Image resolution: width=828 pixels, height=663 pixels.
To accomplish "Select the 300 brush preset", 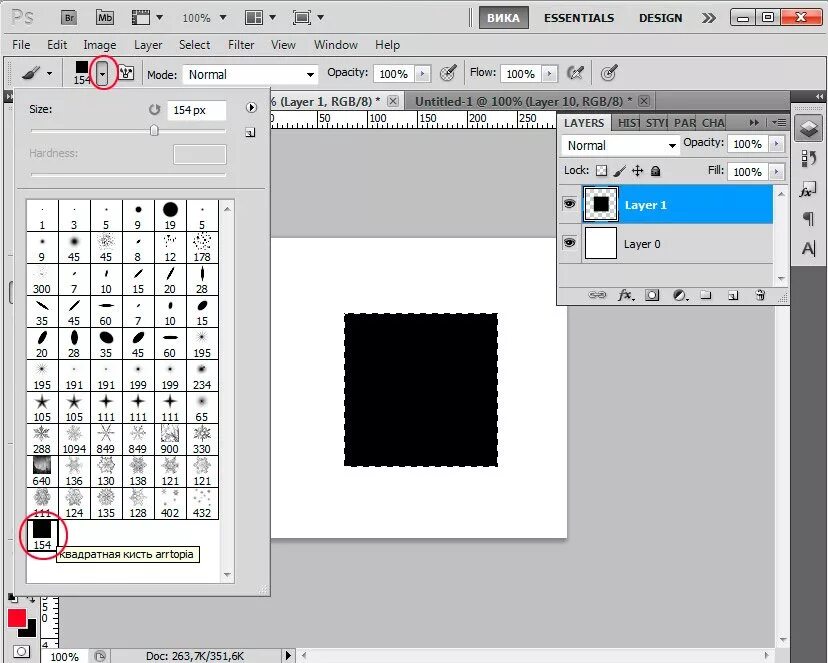I will pos(42,280).
